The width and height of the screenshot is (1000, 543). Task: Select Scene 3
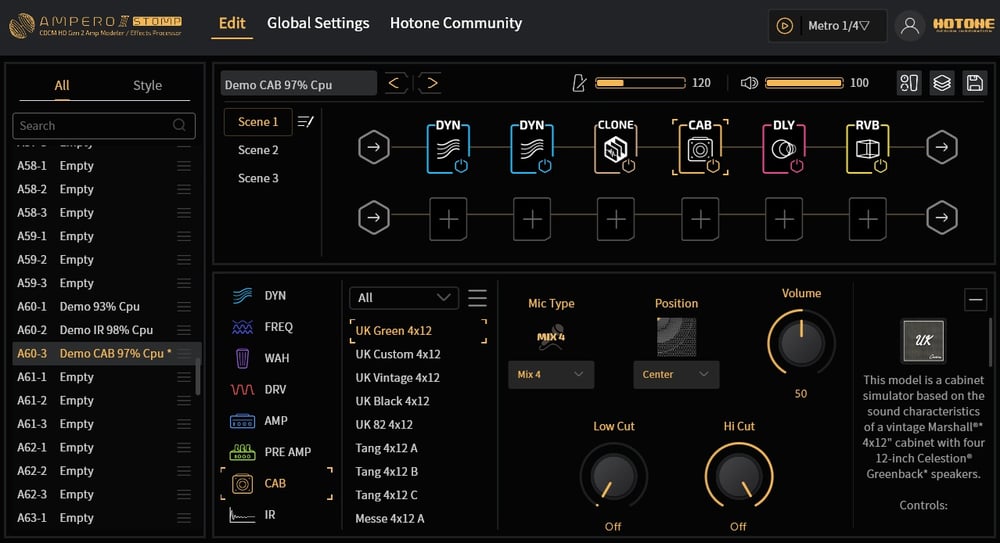[258, 178]
